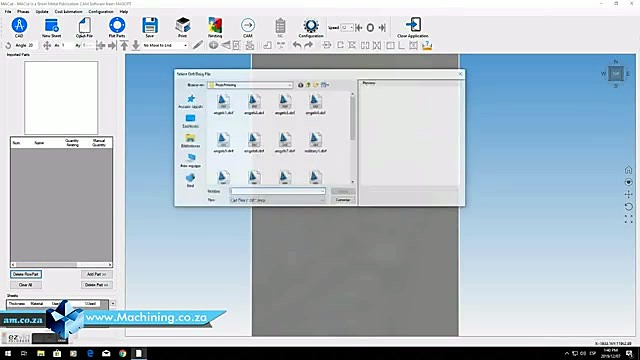
Task: Click the Add Part >> button
Action: 97,274
